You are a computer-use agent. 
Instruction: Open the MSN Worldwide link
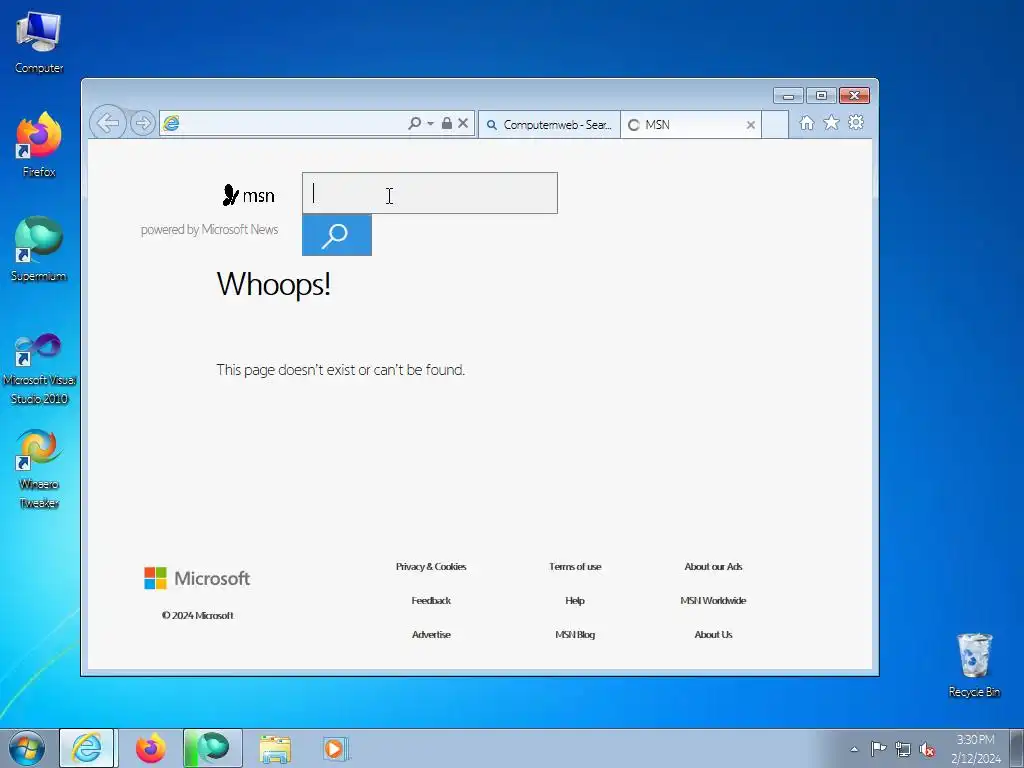point(713,600)
